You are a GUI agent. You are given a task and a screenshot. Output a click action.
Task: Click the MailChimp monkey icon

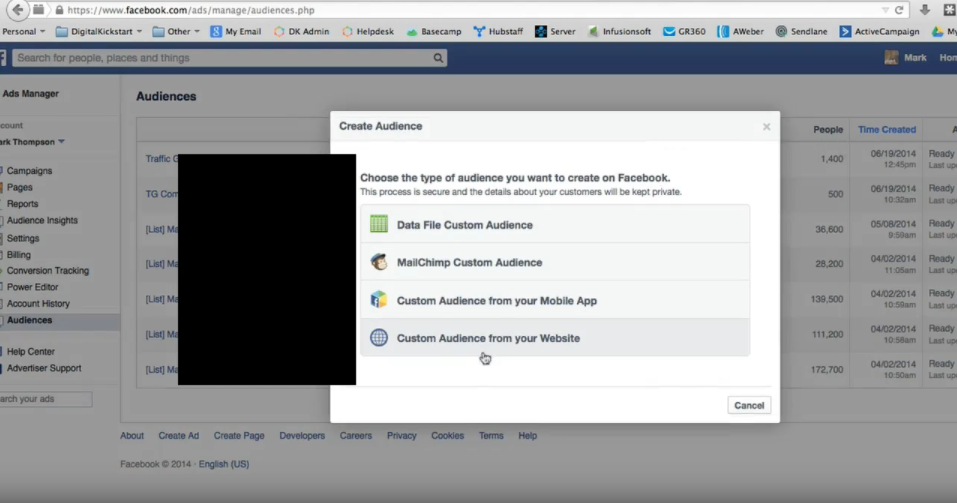pyautogui.click(x=378, y=262)
